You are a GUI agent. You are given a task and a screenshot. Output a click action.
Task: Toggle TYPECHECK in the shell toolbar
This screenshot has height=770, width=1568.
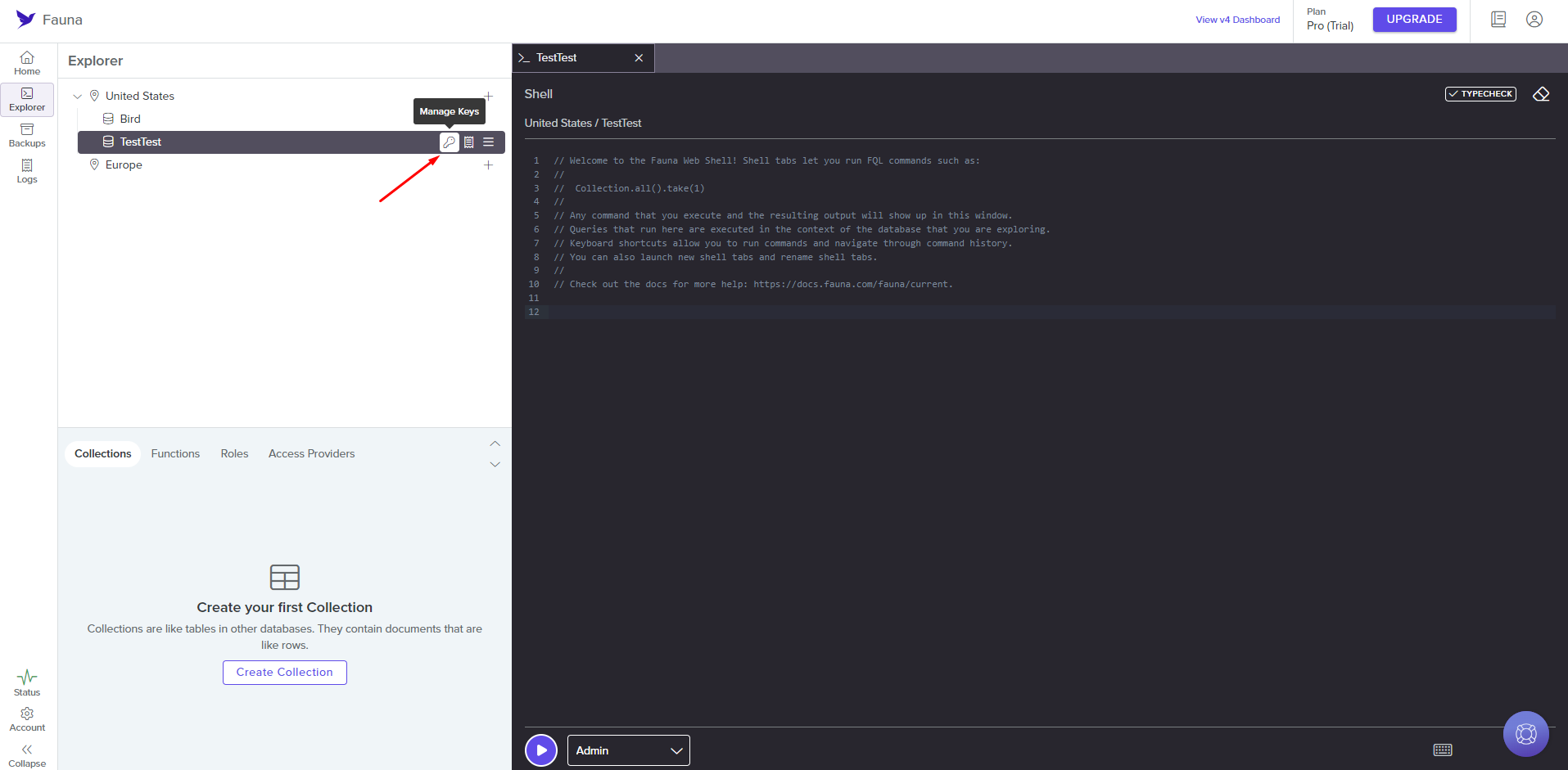tap(1480, 93)
